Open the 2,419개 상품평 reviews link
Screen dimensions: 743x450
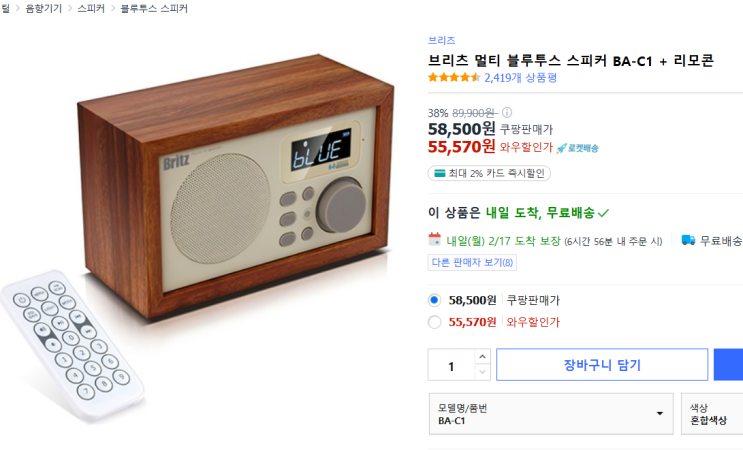tap(520, 78)
